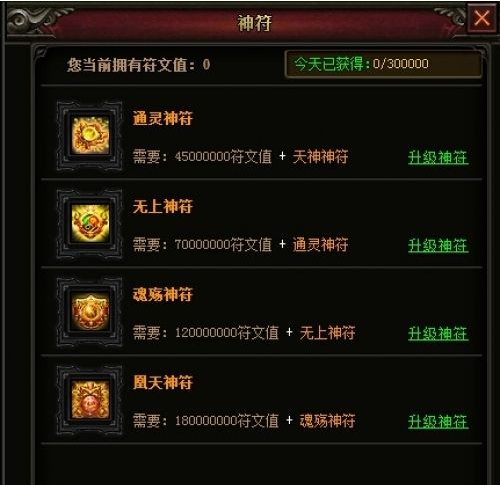The width and height of the screenshot is (500, 485).
Task: Click the 魂殇神符 orange title heading
Action: [x=163, y=294]
